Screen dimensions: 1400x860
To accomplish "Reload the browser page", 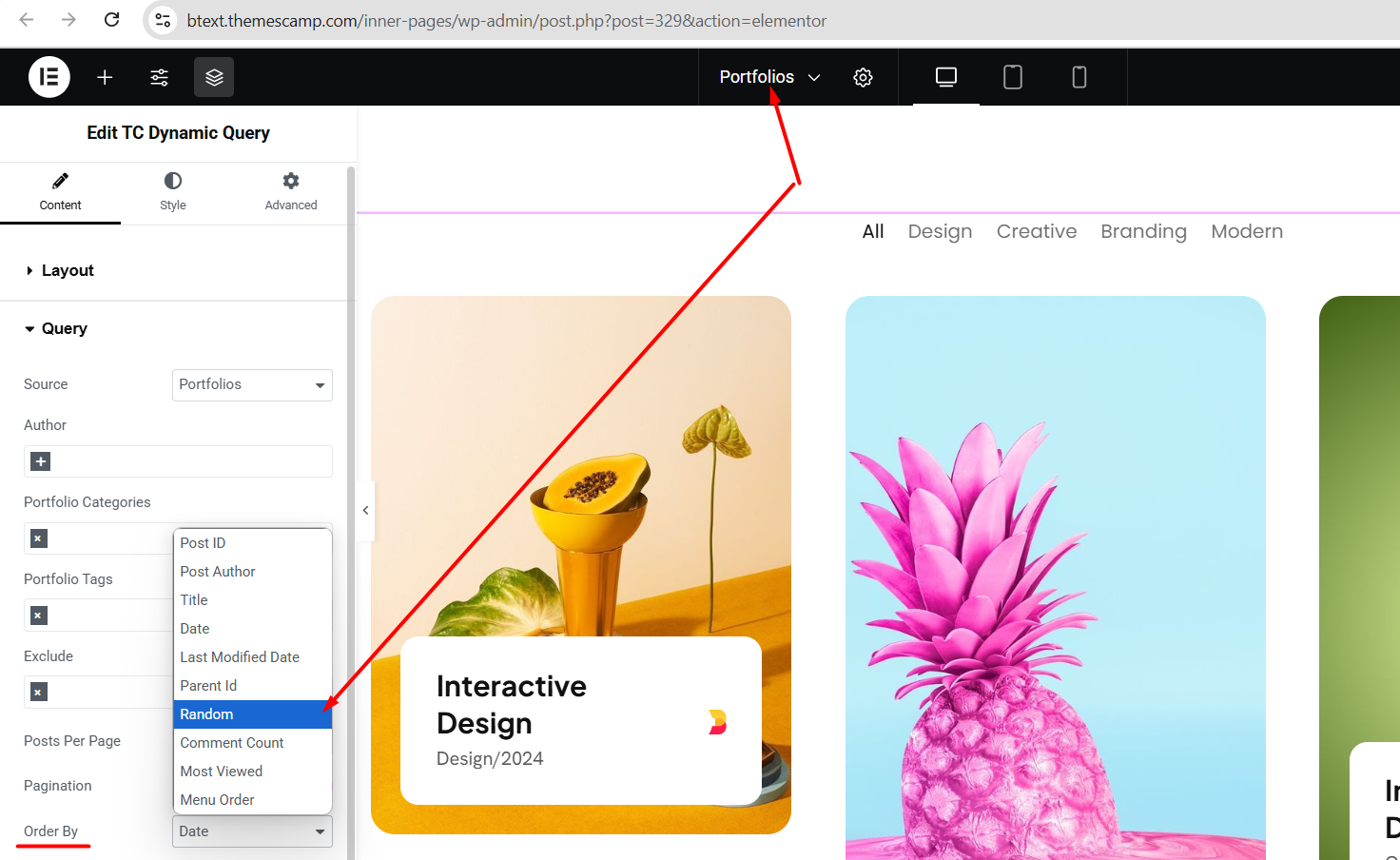I will (x=111, y=20).
